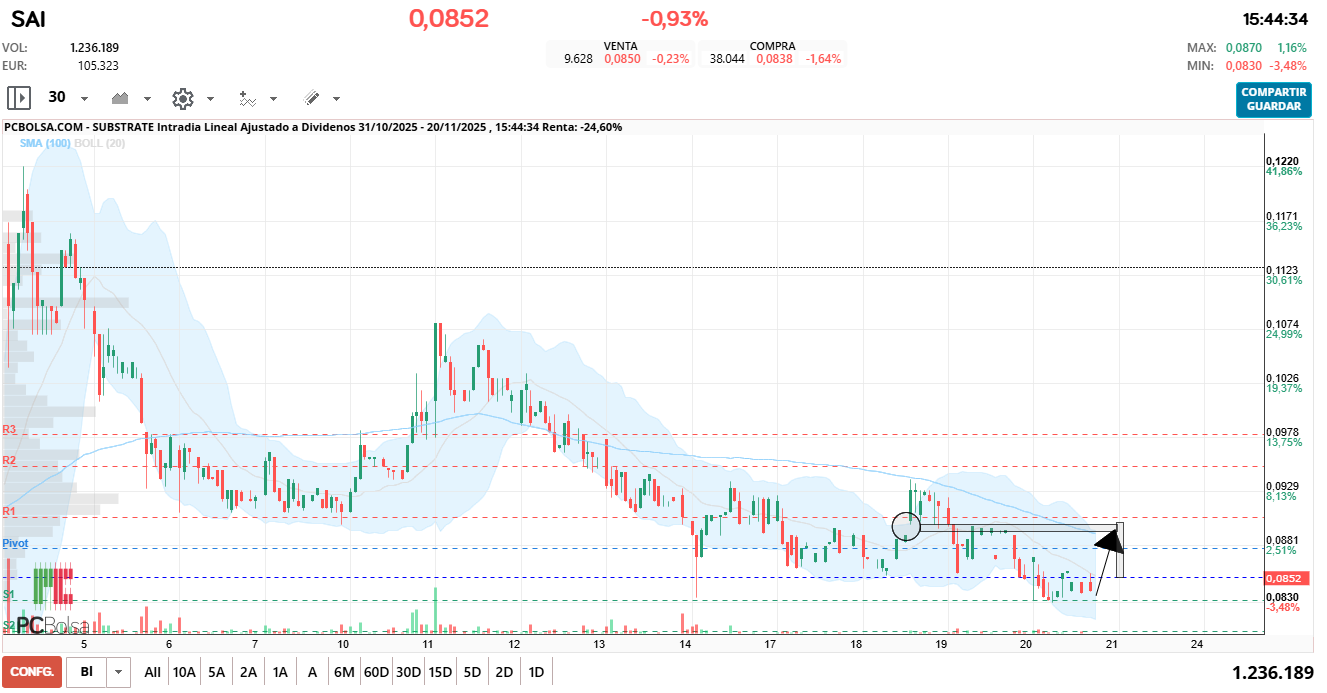Switch to the 1D timeframe tab

(x=537, y=671)
